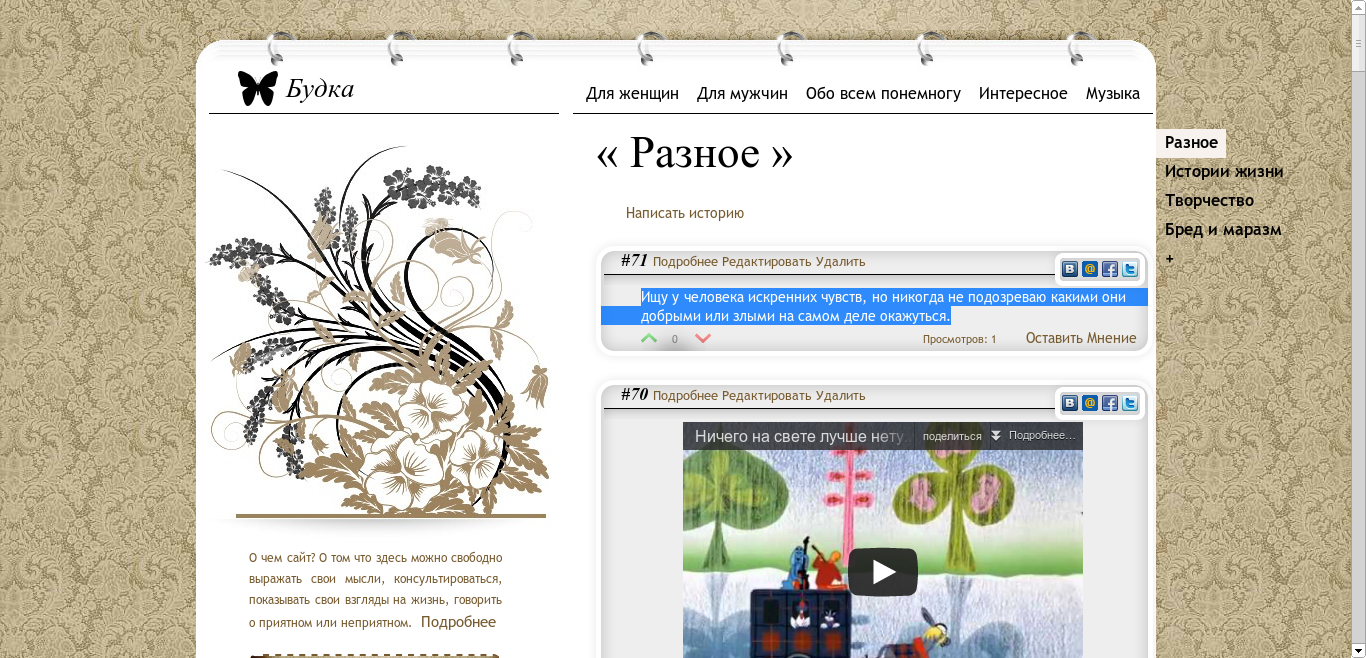Click 'Удалить' on post #70

point(840,396)
